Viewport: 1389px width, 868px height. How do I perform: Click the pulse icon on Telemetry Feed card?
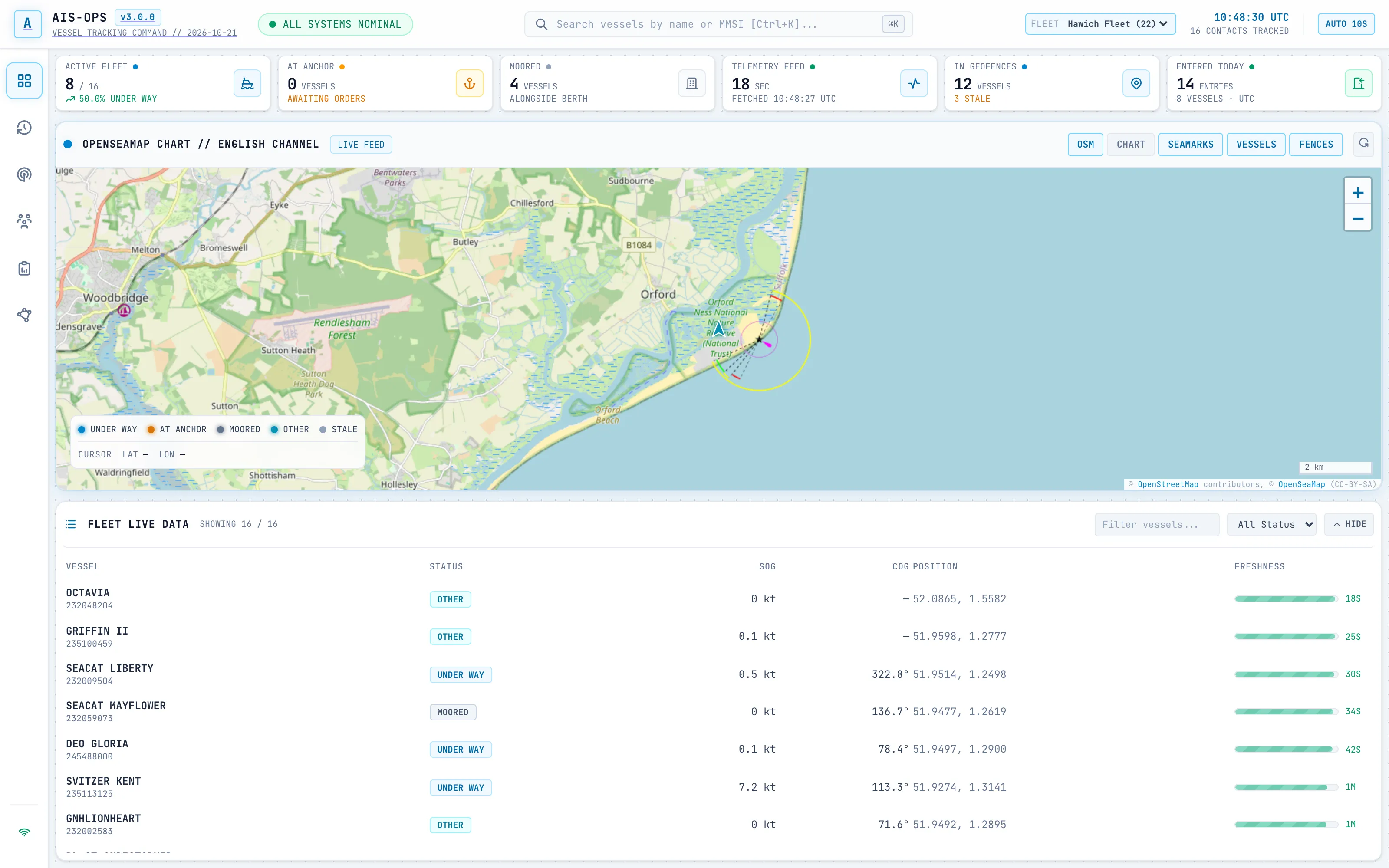[x=914, y=84]
